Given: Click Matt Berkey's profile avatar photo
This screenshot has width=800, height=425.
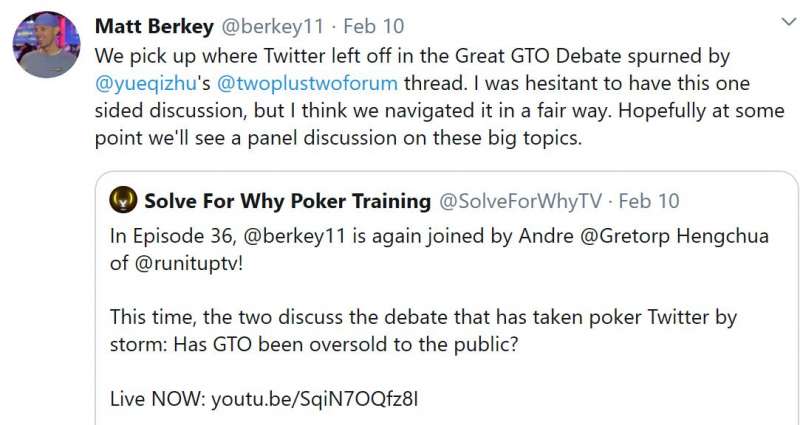Looking at the screenshot, I should tap(46, 44).
